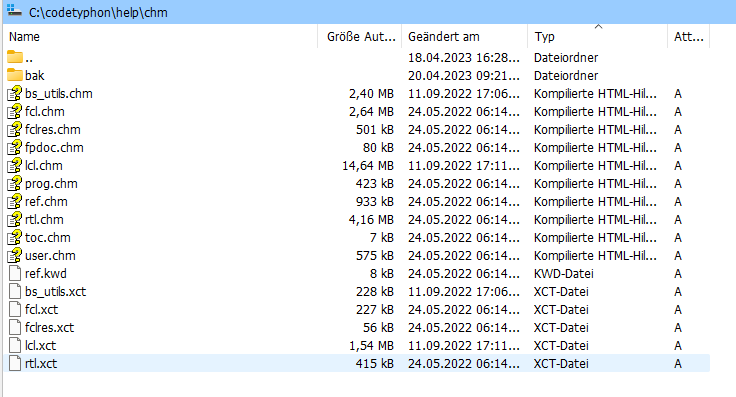Viewport: 736px width, 397px height.
Task: Sort by the Größe column header
Action: [x=360, y=37]
